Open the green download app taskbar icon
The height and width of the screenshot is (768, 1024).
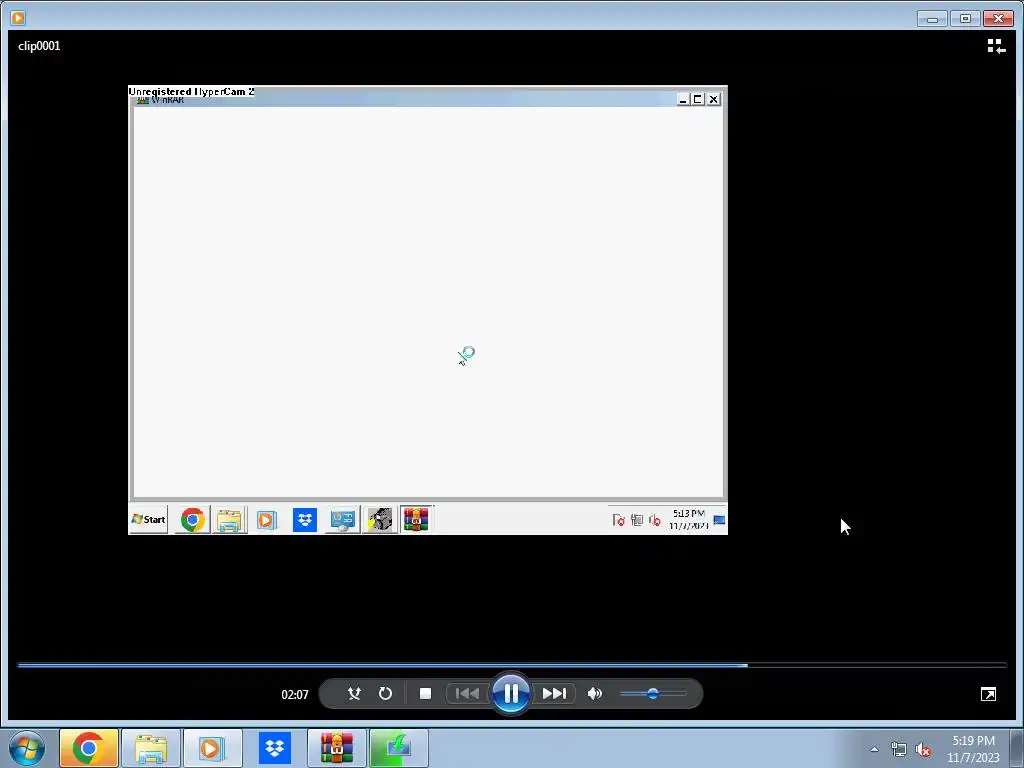[x=399, y=748]
